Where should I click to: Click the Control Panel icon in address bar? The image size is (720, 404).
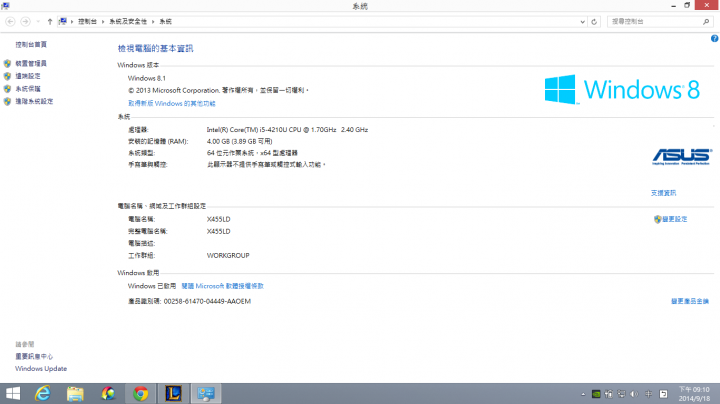click(x=63, y=21)
